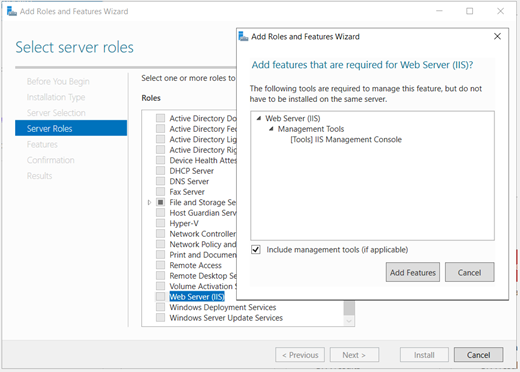Cancel the required features dialog

469,272
